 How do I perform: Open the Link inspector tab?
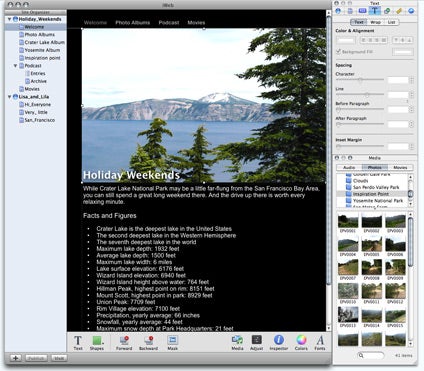411,11
